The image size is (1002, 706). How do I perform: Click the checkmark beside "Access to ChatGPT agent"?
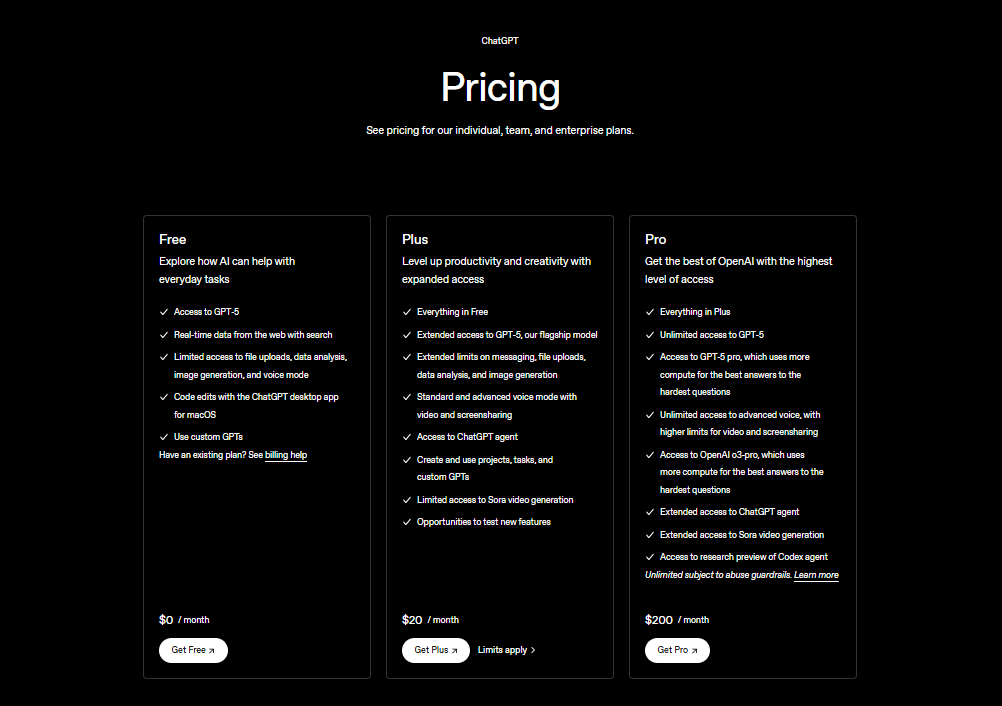click(406, 437)
